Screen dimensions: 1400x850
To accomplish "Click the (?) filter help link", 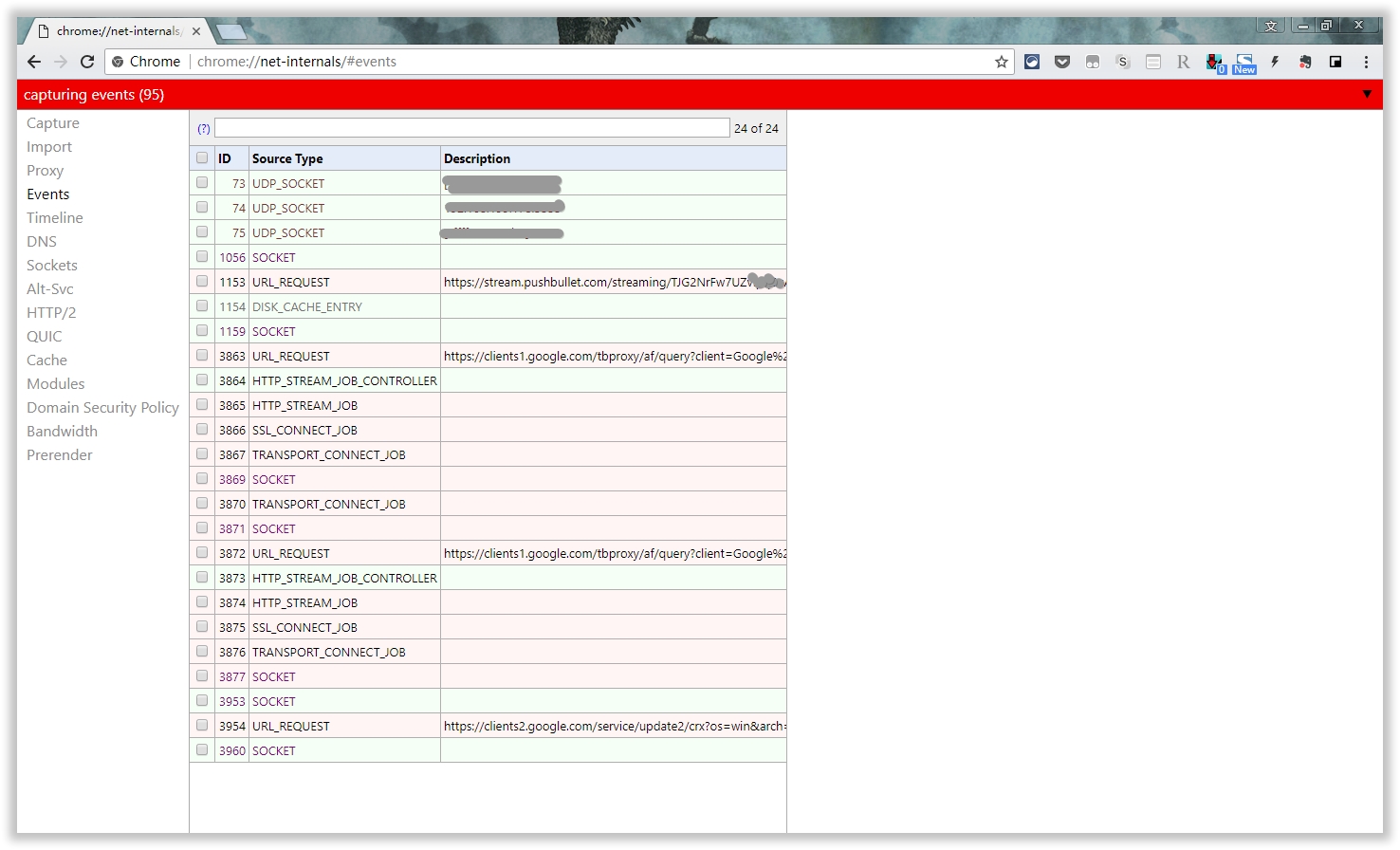I will click(x=204, y=128).
